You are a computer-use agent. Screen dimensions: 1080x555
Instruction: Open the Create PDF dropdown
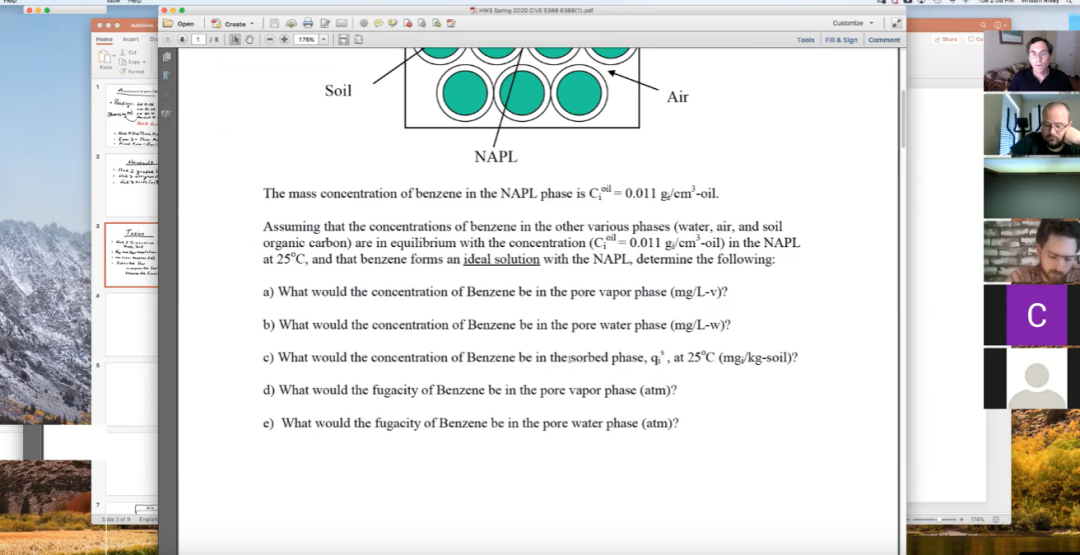click(x=233, y=23)
